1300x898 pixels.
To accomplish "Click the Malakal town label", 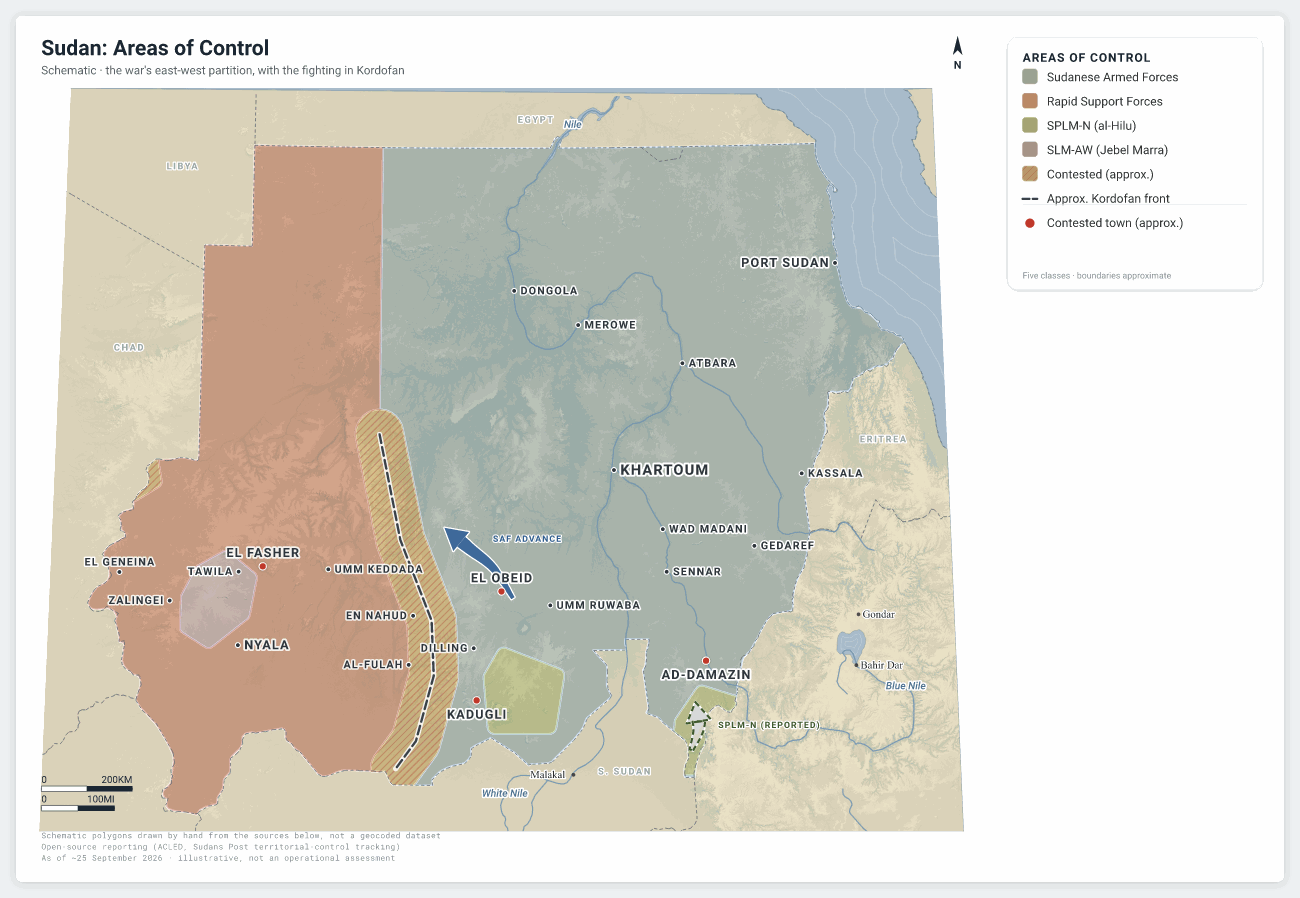I will [x=548, y=775].
